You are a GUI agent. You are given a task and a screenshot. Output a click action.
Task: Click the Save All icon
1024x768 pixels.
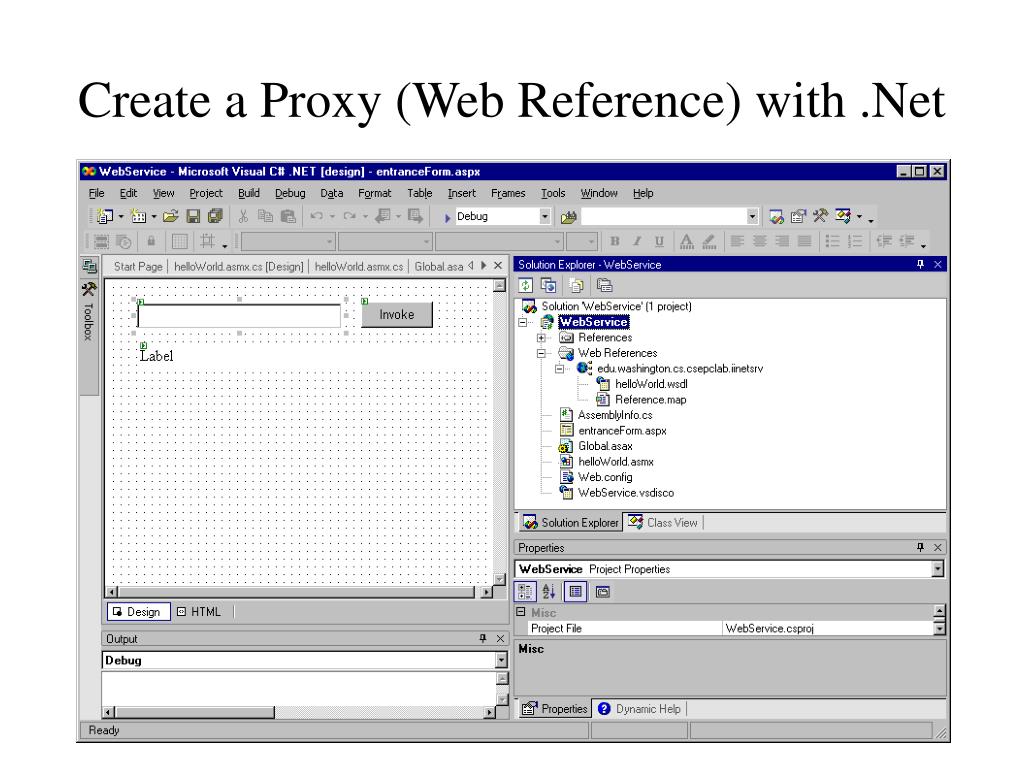(215, 216)
